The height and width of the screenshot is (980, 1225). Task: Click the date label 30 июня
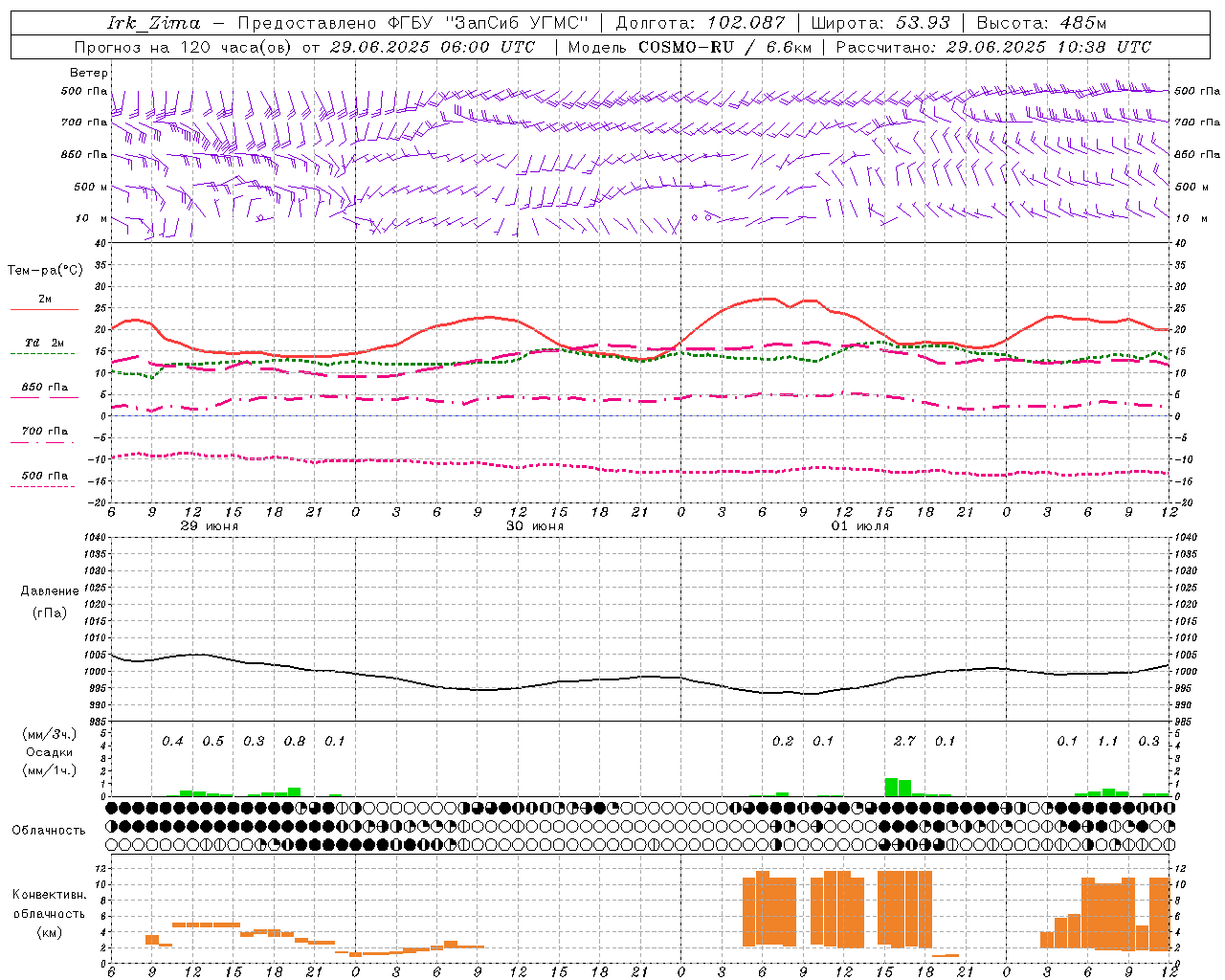click(535, 526)
